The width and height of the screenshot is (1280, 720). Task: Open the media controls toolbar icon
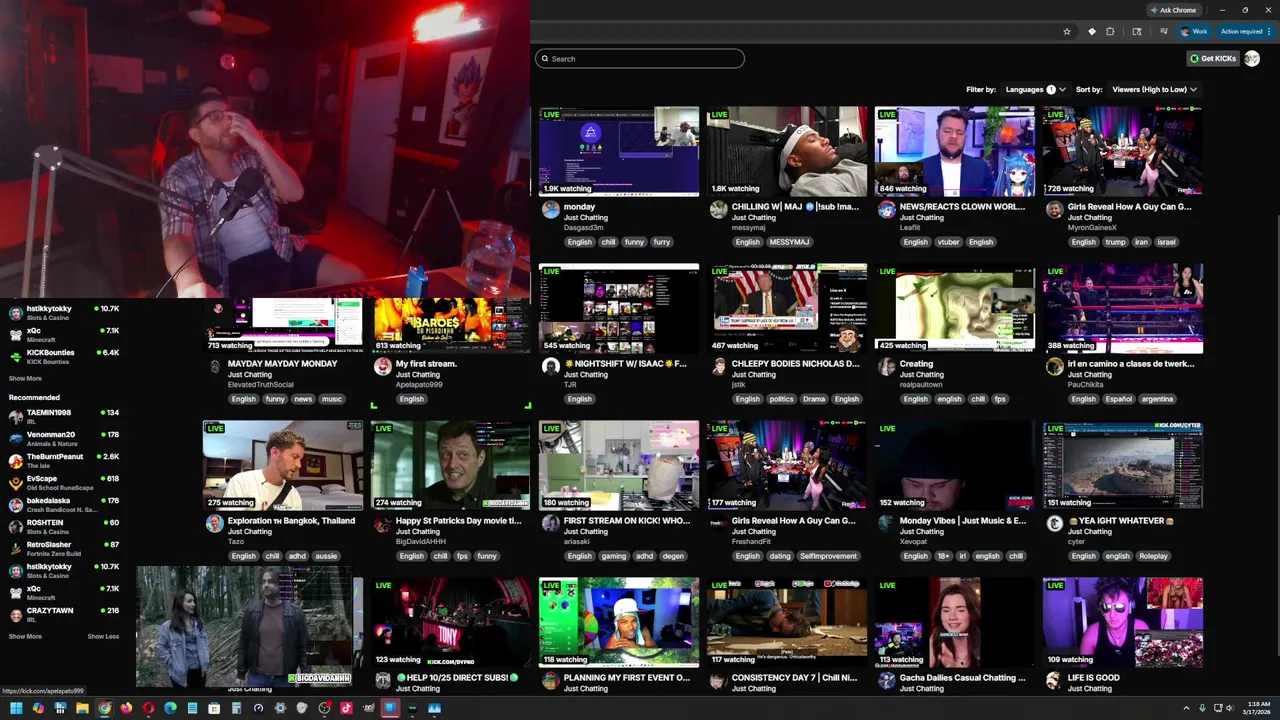pyautogui.click(x=1162, y=31)
